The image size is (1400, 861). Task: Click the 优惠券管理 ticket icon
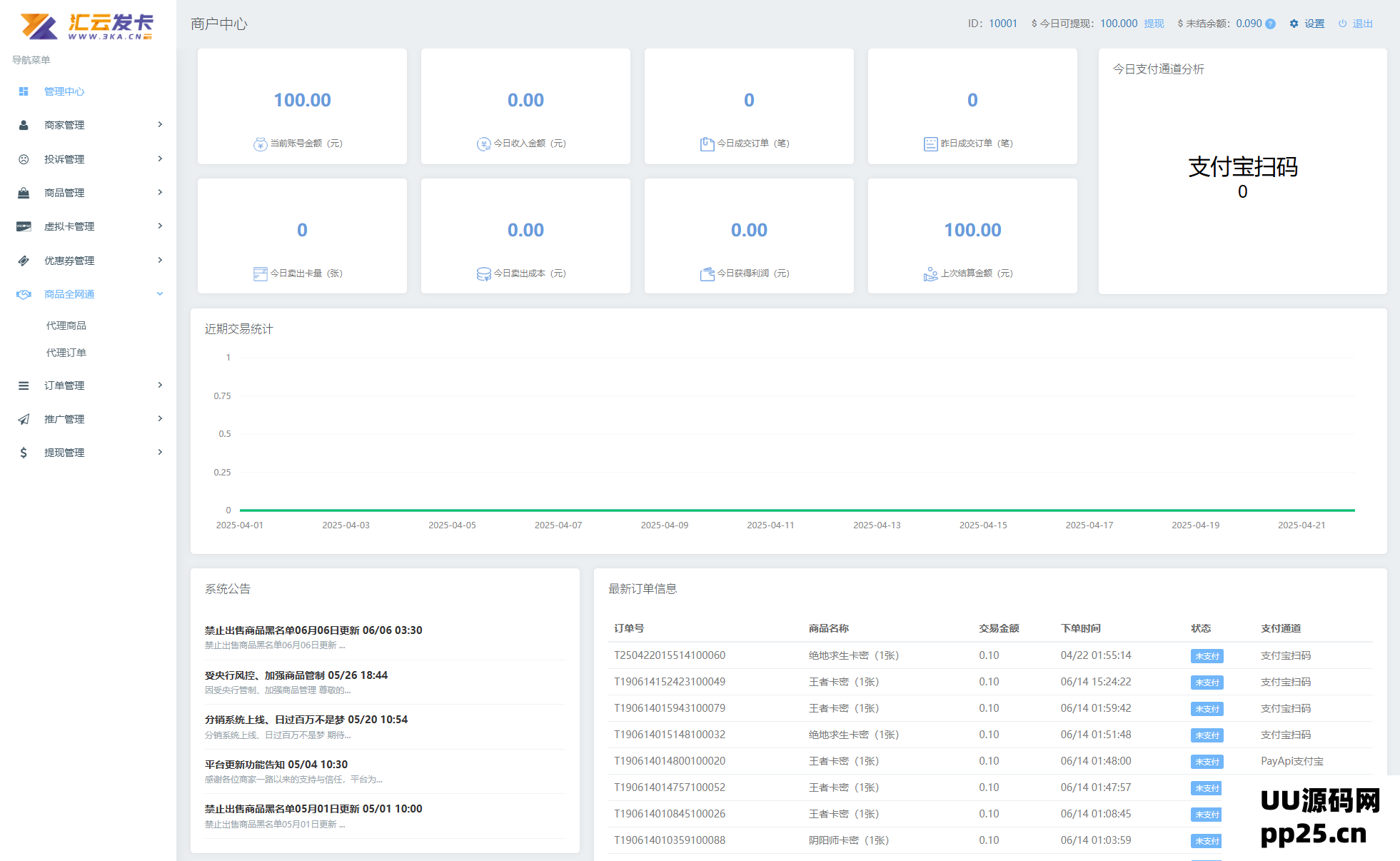click(24, 261)
